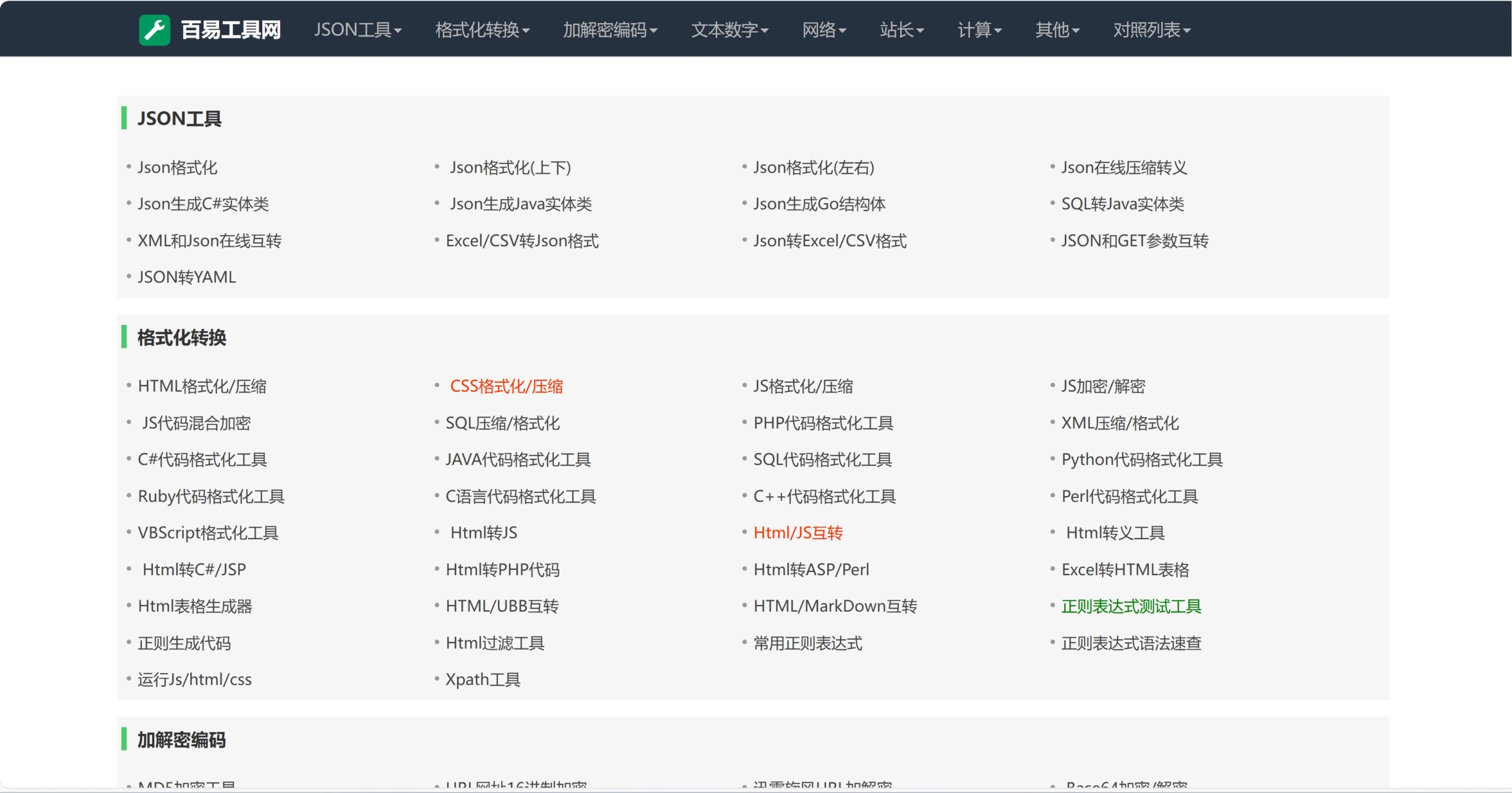This screenshot has height=793, width=1512.
Task: Open the green 正则表达式测试工具 link
Action: [1131, 606]
